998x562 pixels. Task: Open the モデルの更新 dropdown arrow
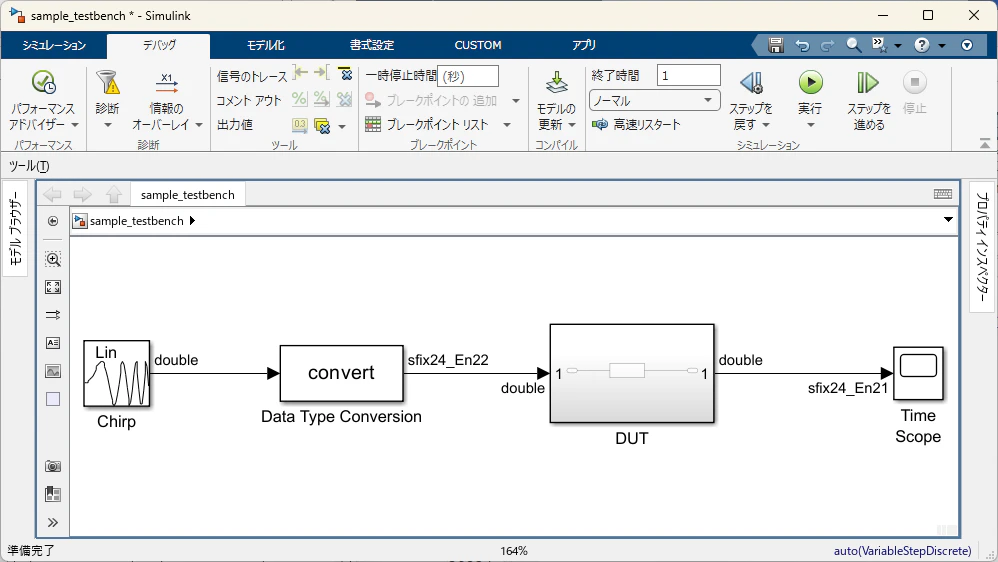(572, 125)
